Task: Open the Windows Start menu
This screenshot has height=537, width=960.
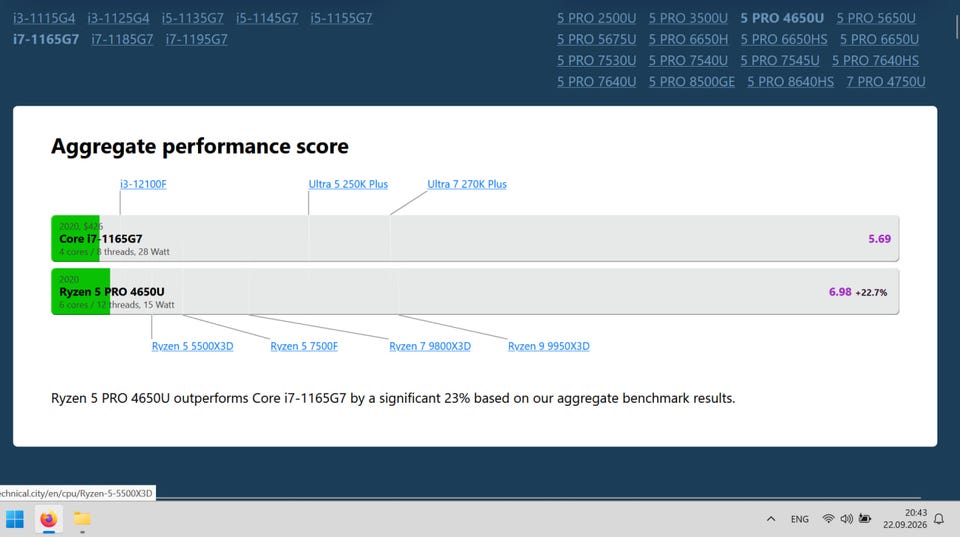Action: point(15,519)
